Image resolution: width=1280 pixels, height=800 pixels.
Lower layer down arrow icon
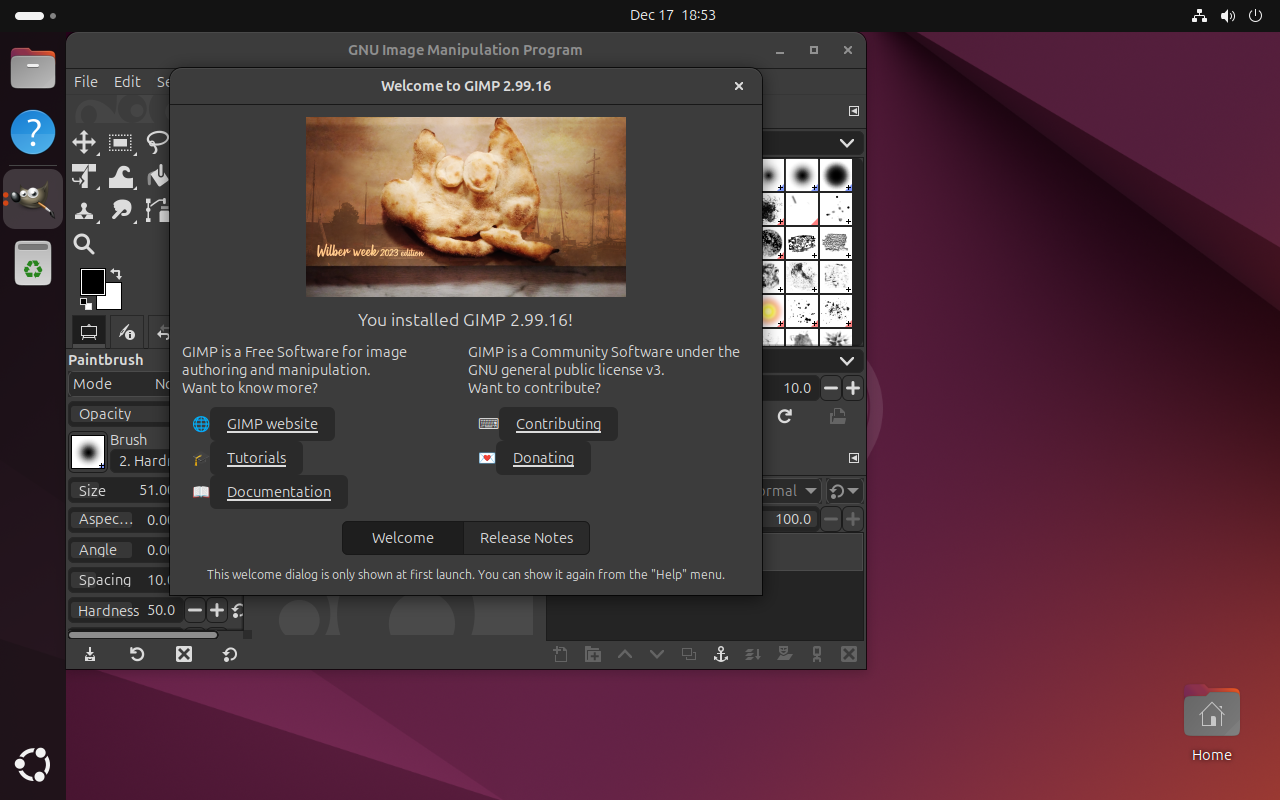pyautogui.click(x=657, y=654)
